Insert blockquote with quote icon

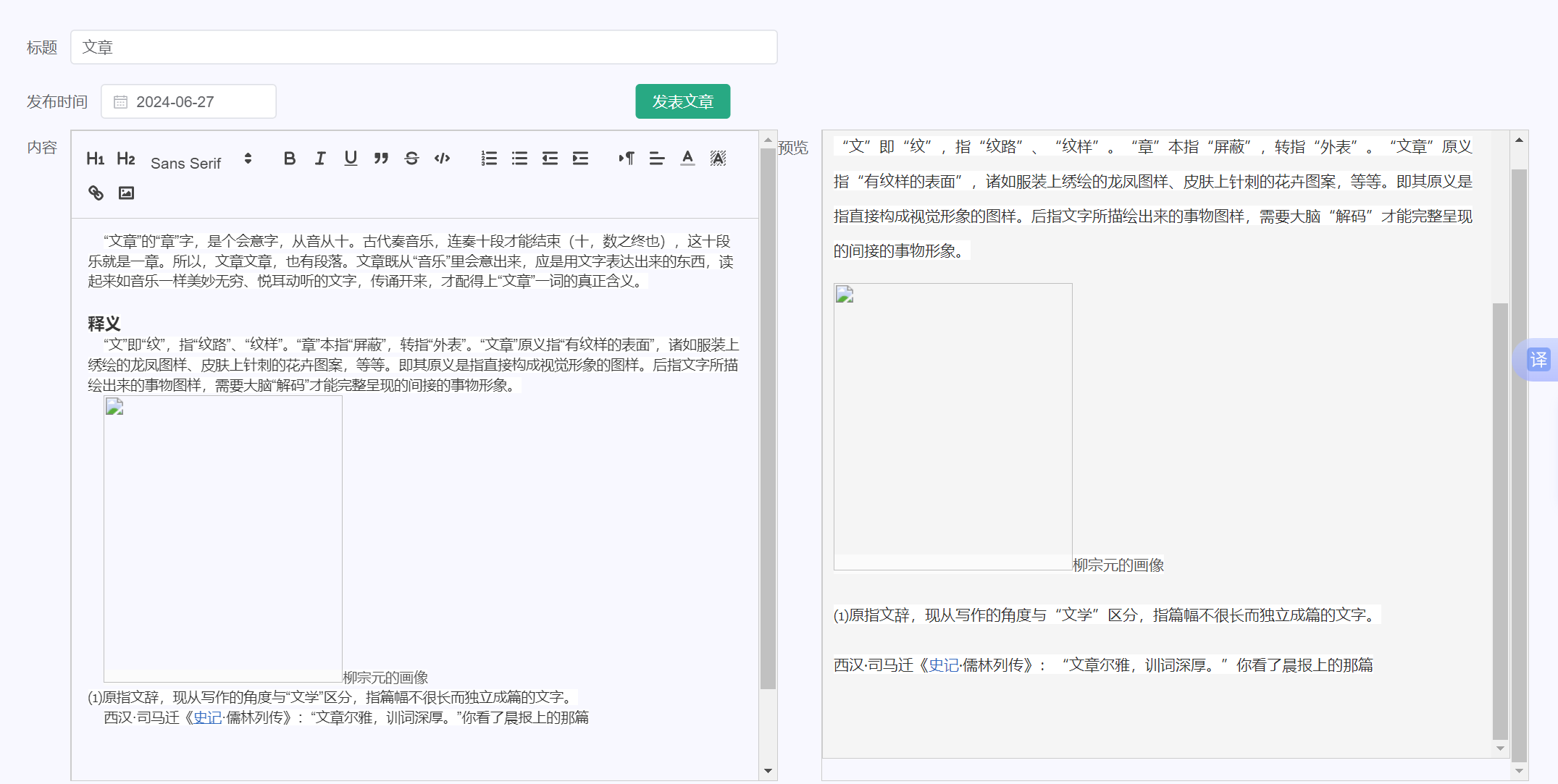pos(381,159)
